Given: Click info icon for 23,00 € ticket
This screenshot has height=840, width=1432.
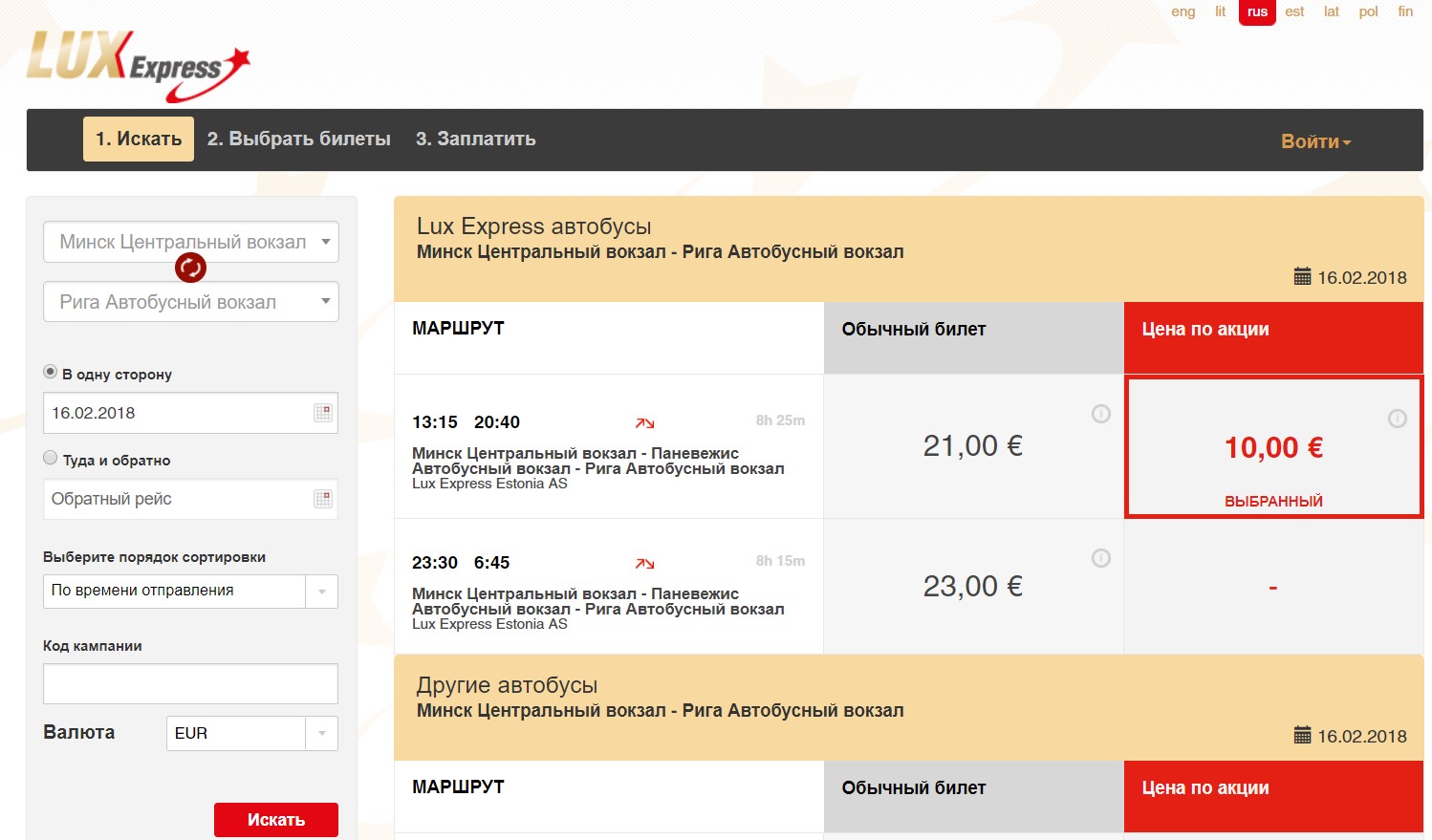Looking at the screenshot, I should point(1101,558).
